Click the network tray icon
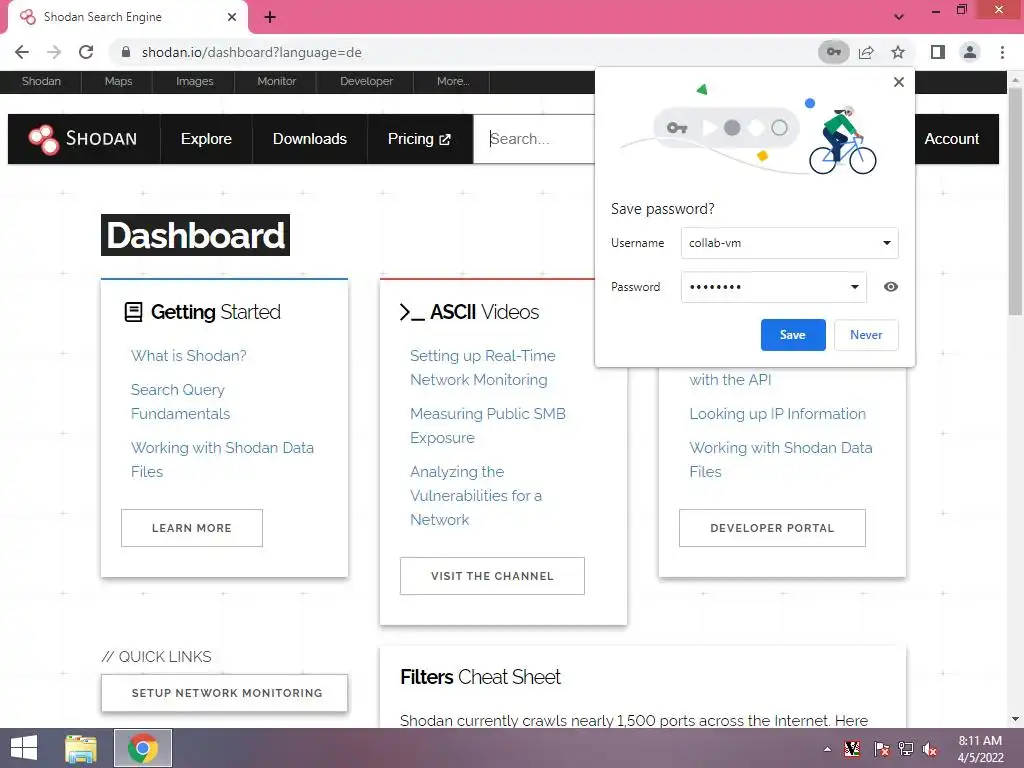 [906, 749]
